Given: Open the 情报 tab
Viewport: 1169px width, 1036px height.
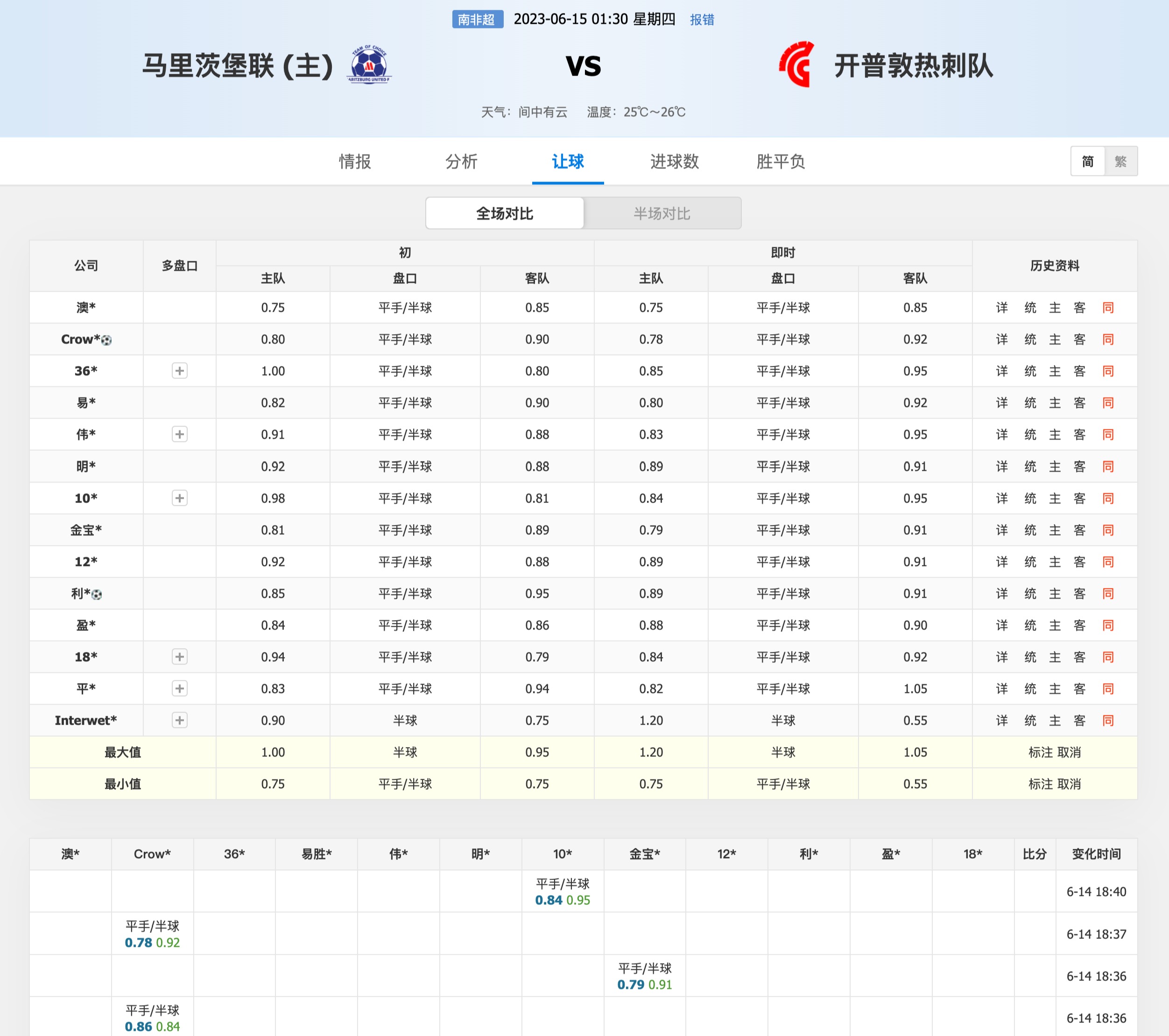Looking at the screenshot, I should (355, 161).
